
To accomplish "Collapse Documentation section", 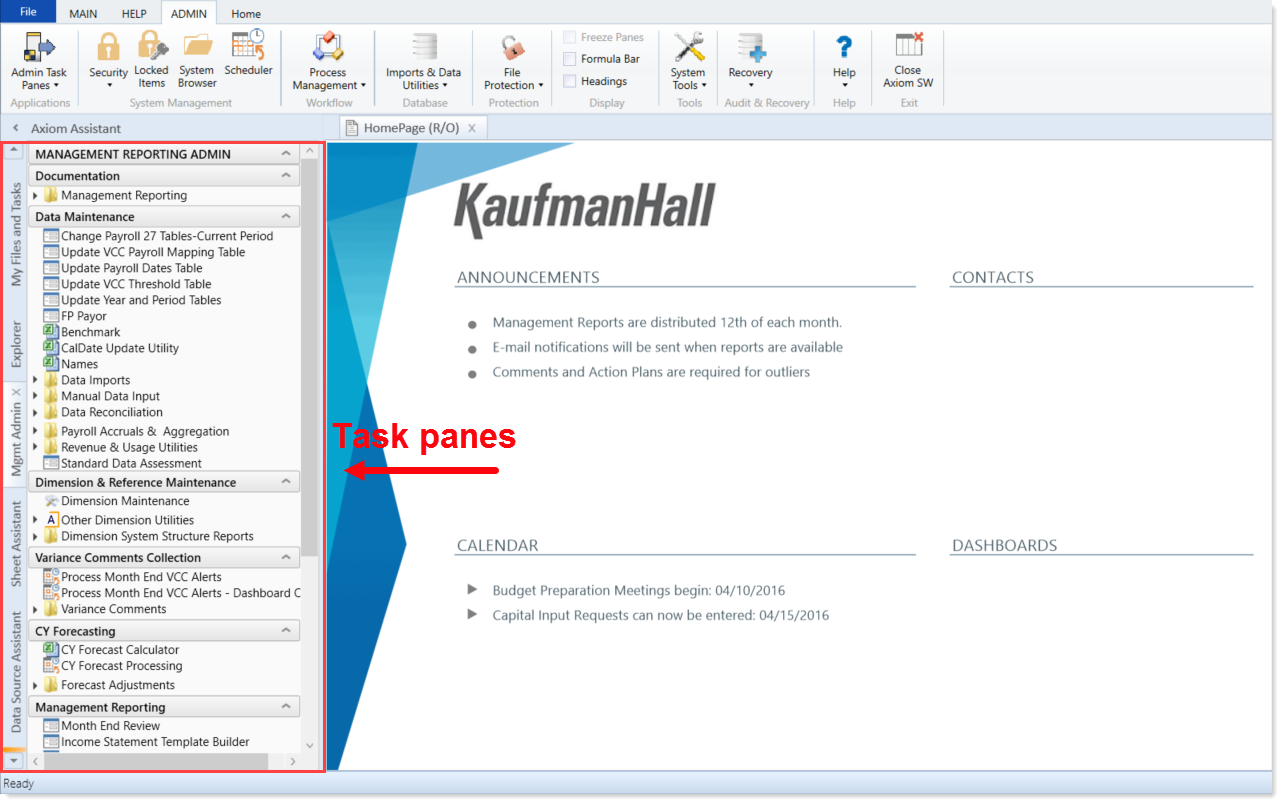I will click(287, 175).
